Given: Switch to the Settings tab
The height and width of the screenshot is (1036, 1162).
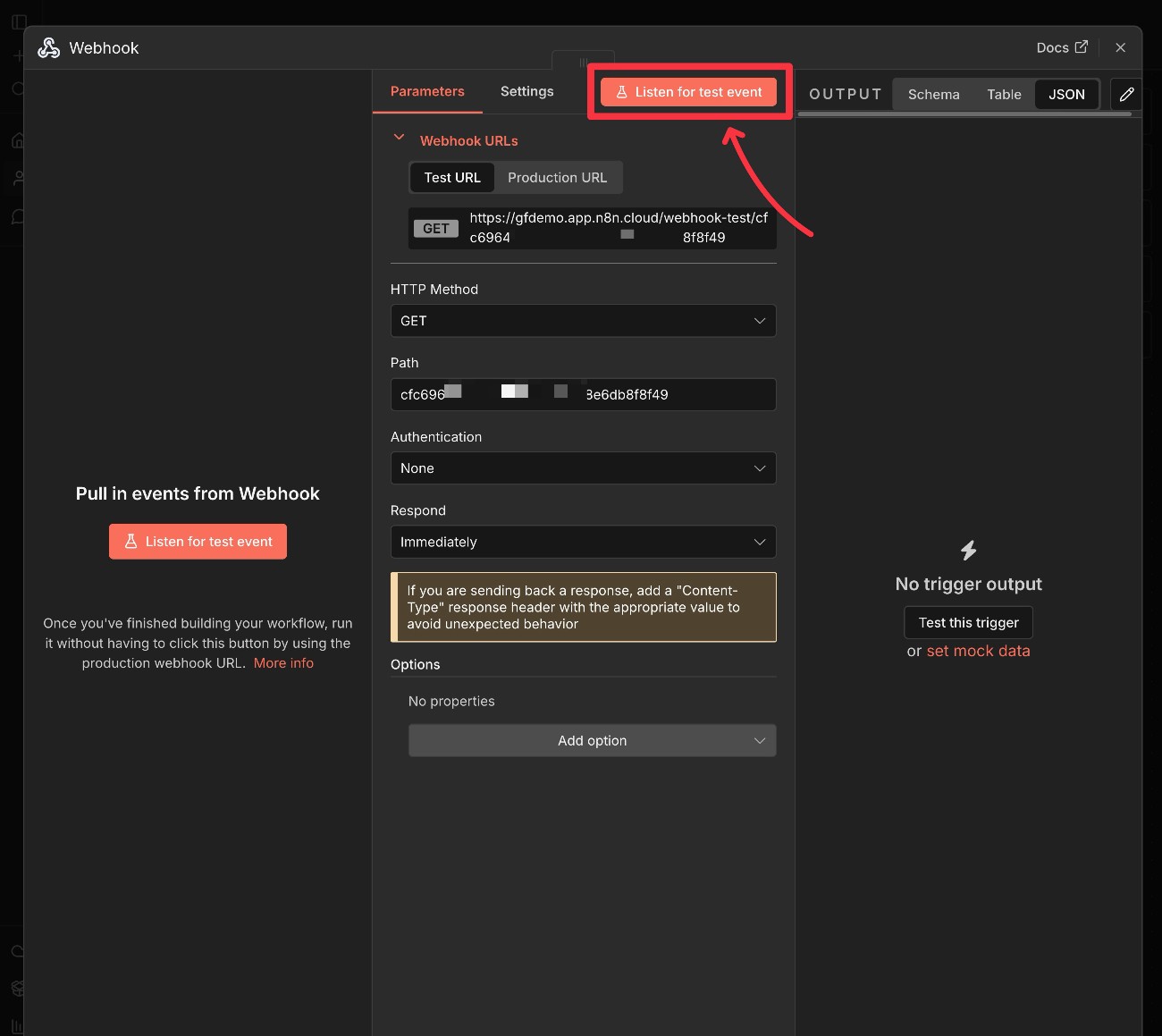Looking at the screenshot, I should click(x=526, y=91).
